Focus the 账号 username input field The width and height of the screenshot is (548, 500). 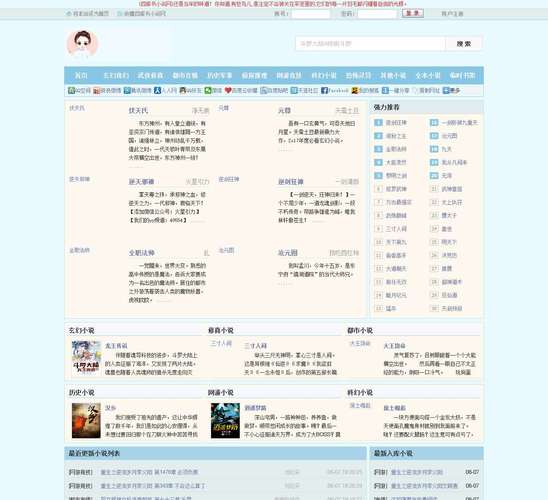[310, 14]
